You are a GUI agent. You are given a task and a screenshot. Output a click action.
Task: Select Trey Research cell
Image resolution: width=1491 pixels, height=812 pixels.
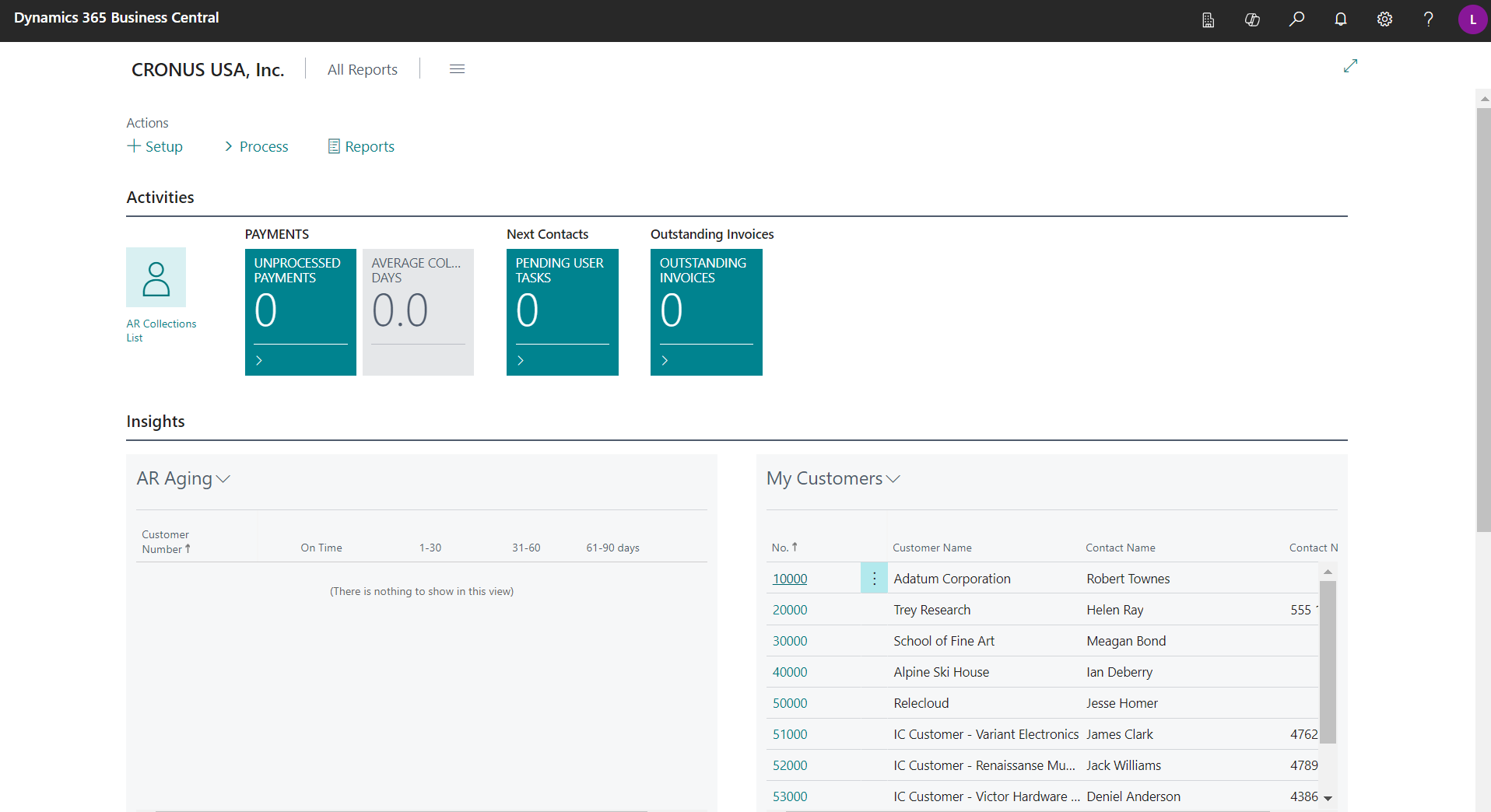932,610
